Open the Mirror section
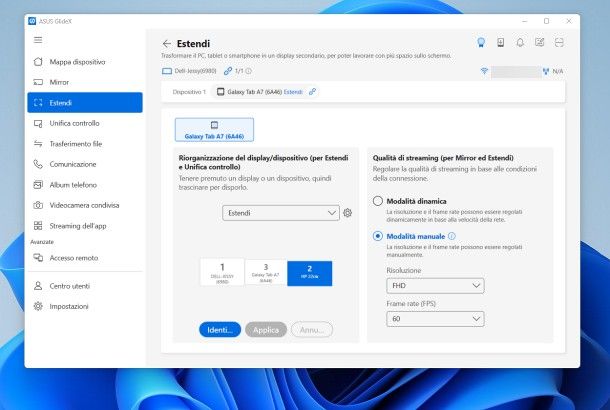Viewport: 610px width, 410px height. tap(85, 82)
